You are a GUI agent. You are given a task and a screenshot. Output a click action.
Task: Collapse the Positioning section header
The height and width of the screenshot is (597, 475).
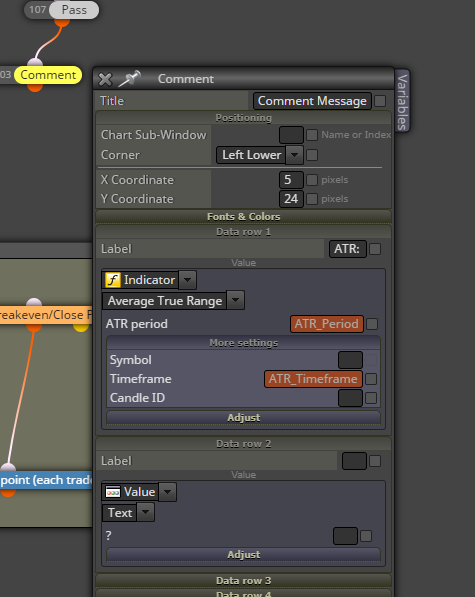pos(244,118)
